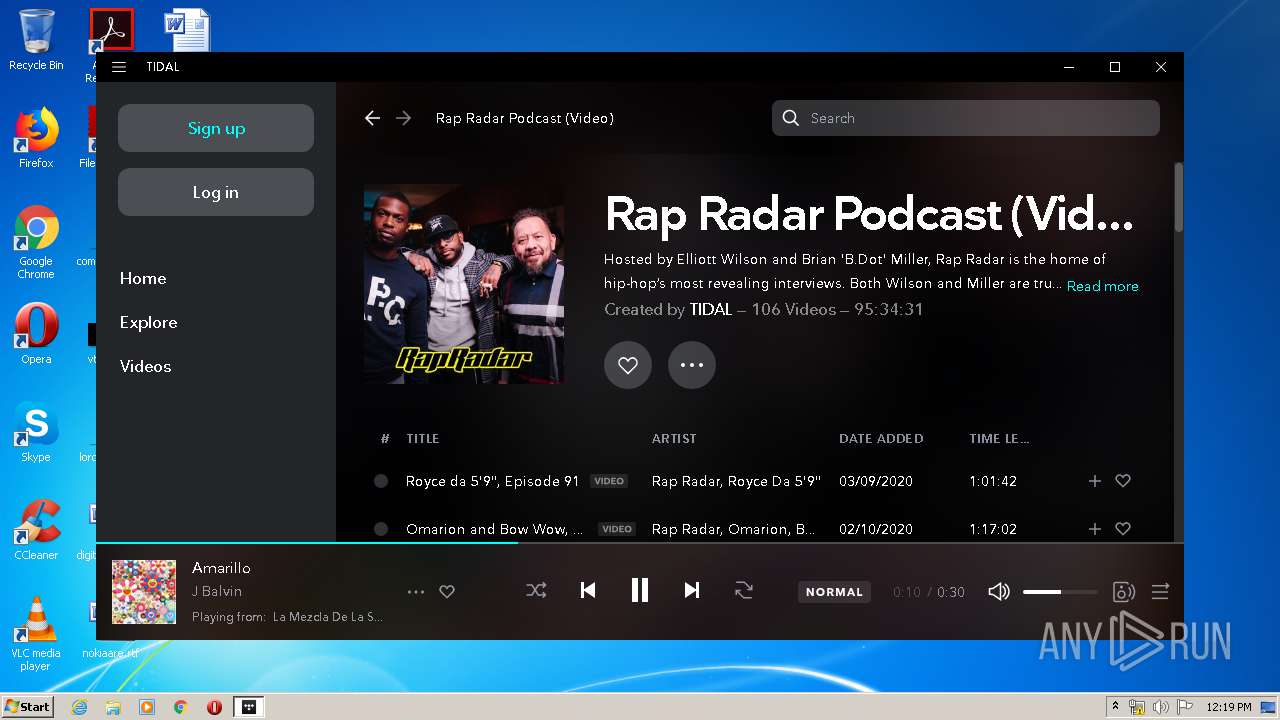This screenshot has height=720, width=1280.
Task: Open Opera from the taskbar
Action: pyautogui.click(x=214, y=707)
